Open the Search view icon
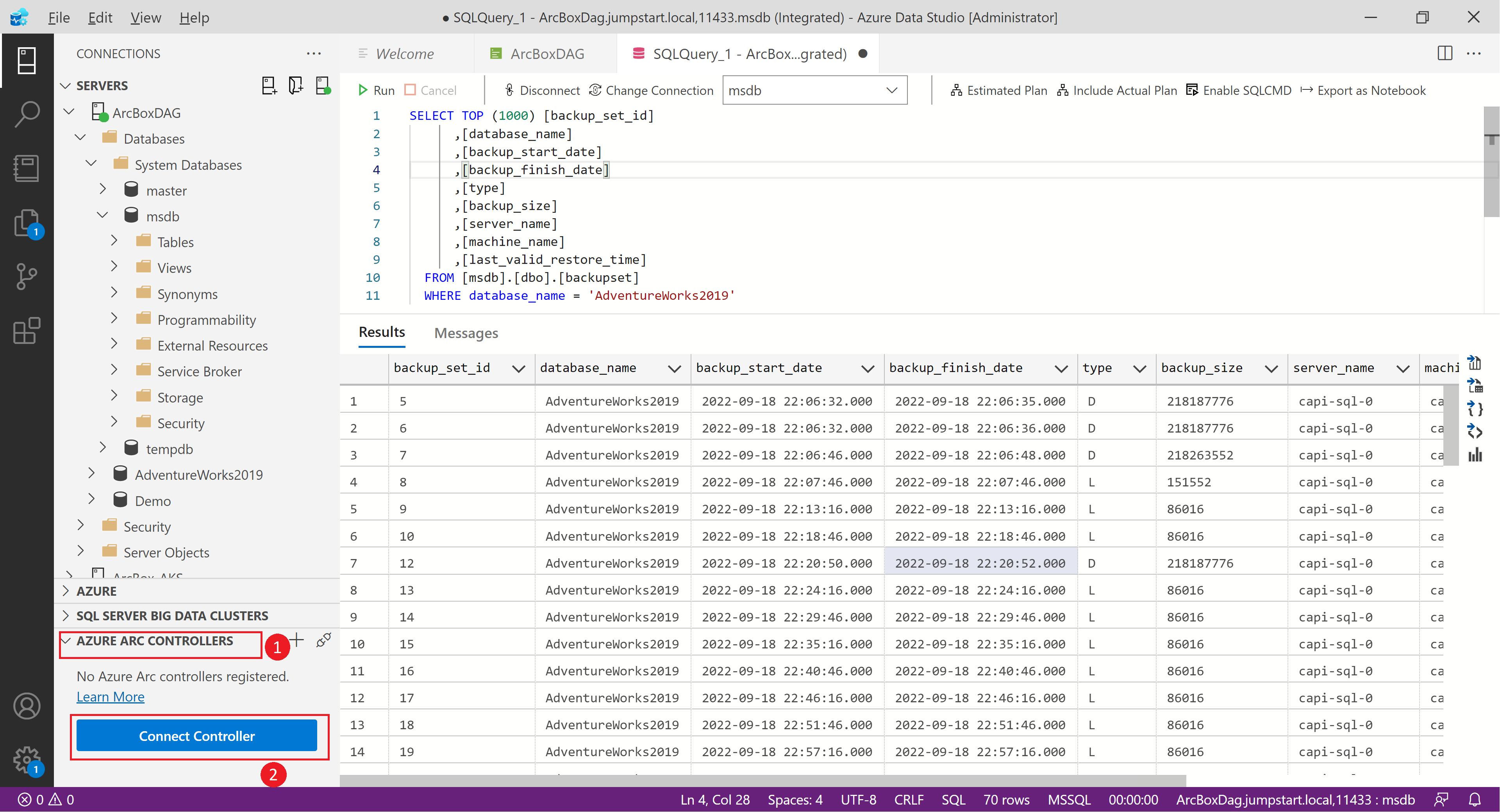Screen dimensions: 1500x812 point(27,114)
